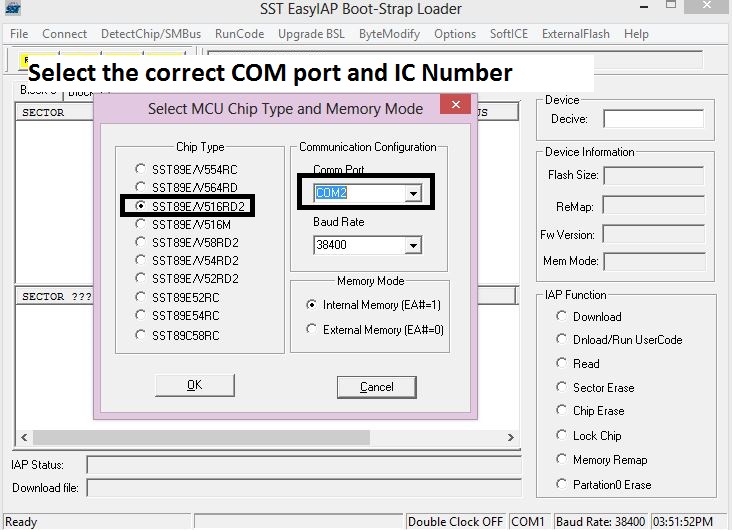The image size is (732, 530).
Task: Cancel the chip type dialog
Action: coord(377,387)
